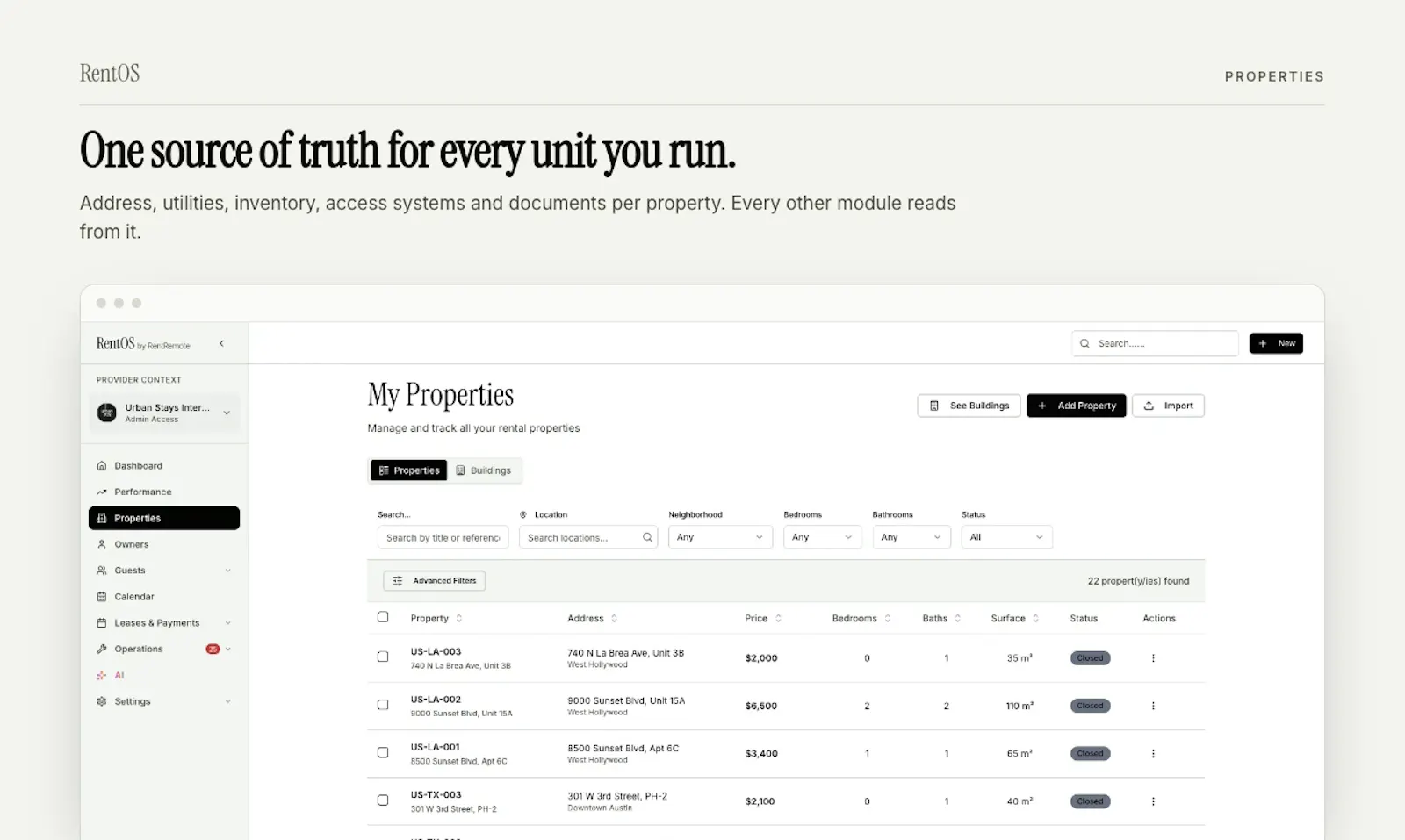Collapse the sidebar with the chevron arrow
This screenshot has width=1405, height=840.
[x=221, y=344]
